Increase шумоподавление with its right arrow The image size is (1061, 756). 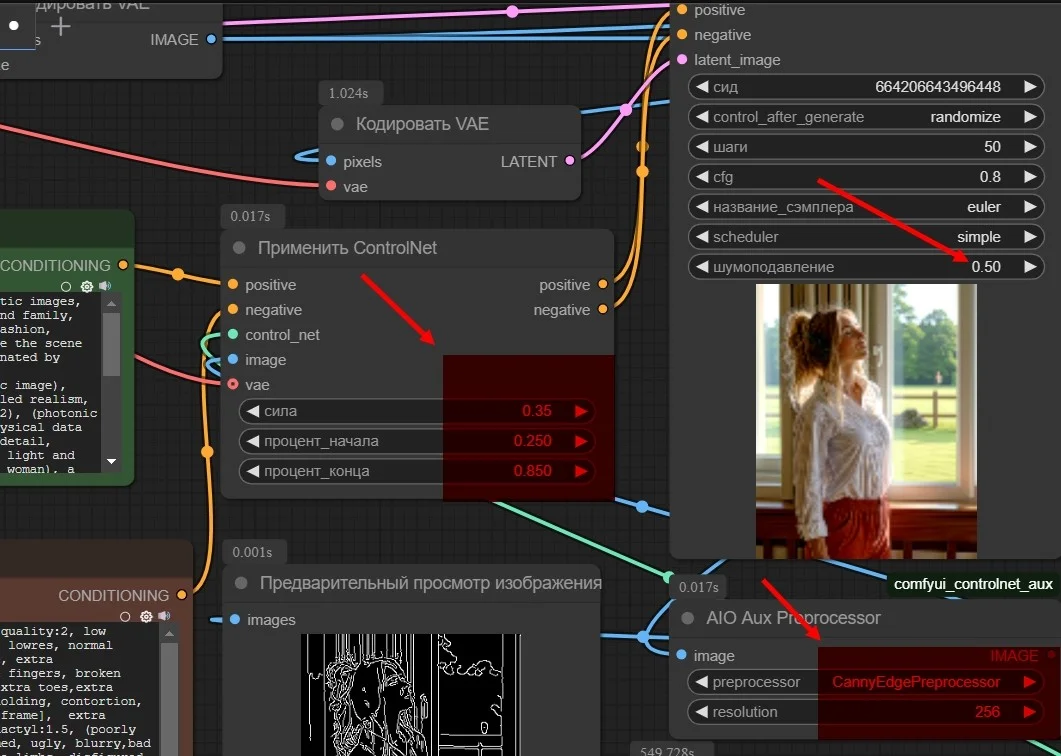[1030, 267]
